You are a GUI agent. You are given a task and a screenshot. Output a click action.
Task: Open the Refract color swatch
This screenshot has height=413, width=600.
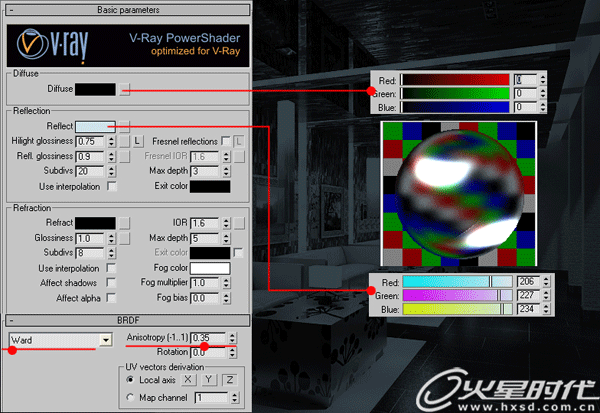point(95,223)
